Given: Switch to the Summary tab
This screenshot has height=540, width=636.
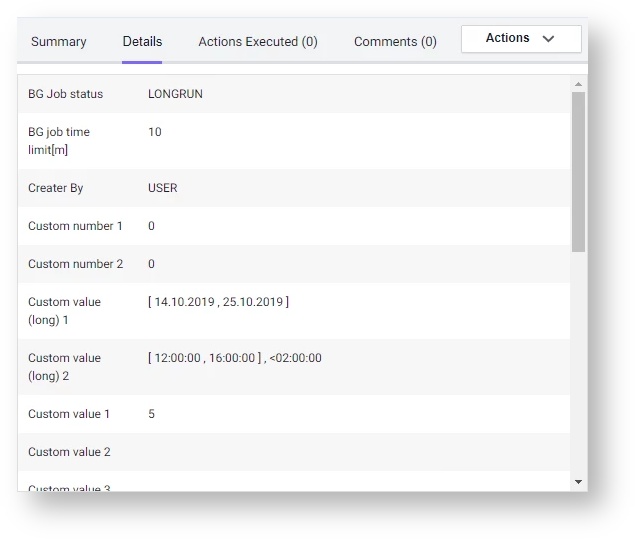Looking at the screenshot, I should pyautogui.click(x=59, y=41).
